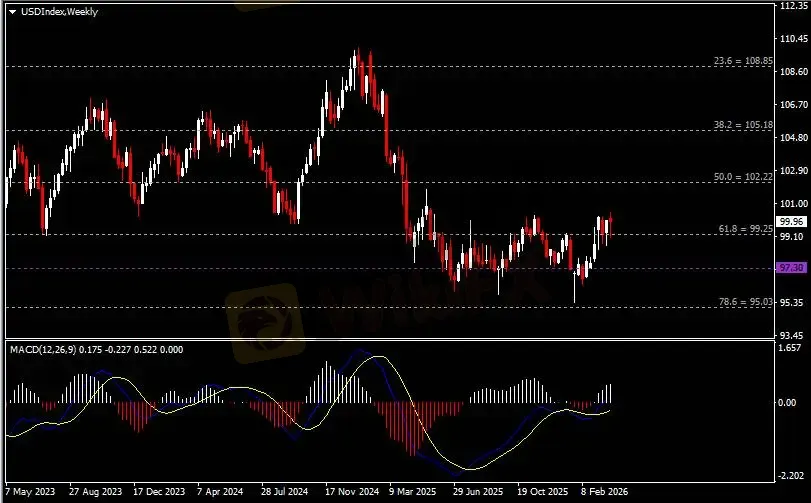Click the 17 Nov 2024 date label
This screenshot has height=503, width=811.
pos(352,492)
